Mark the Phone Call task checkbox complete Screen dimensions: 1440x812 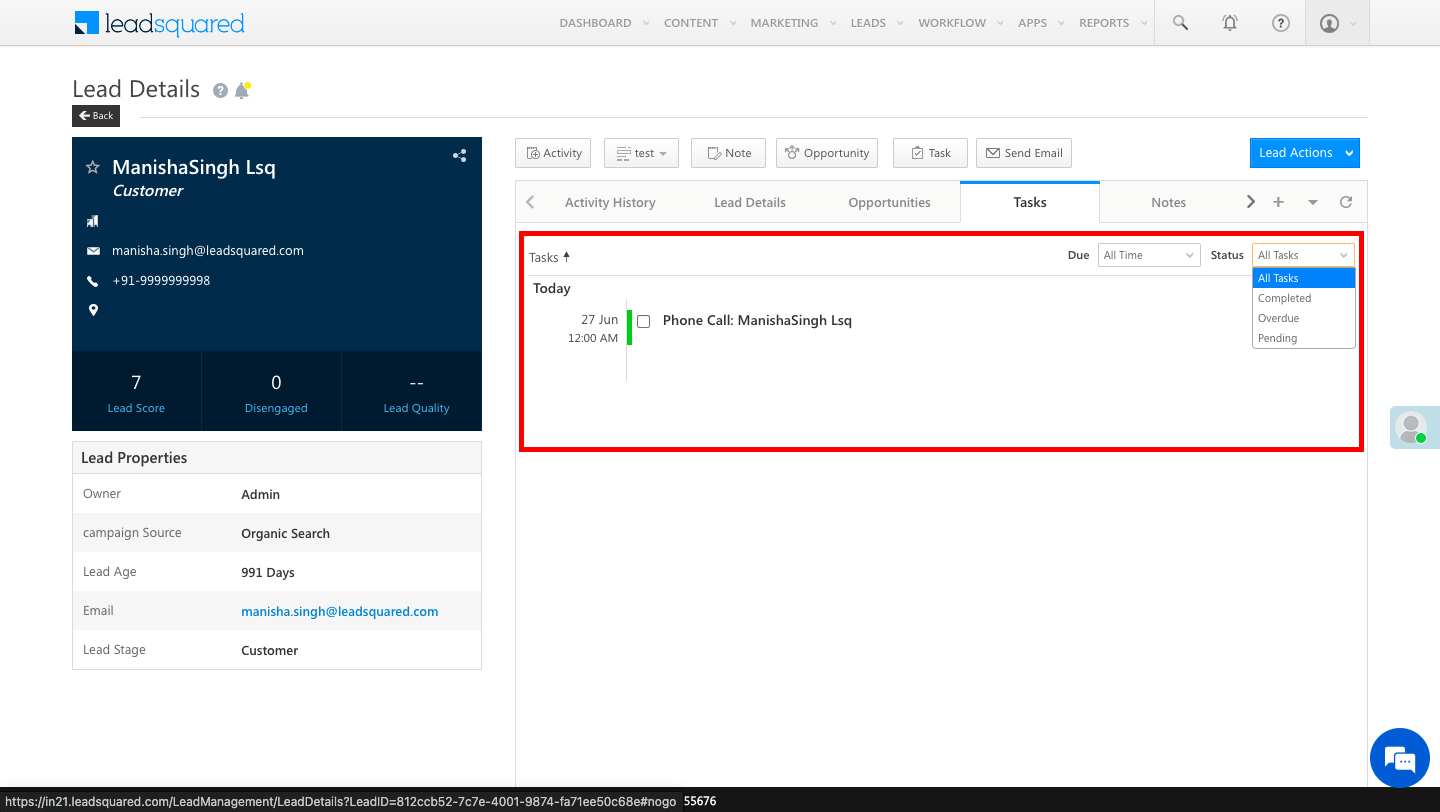pos(644,321)
